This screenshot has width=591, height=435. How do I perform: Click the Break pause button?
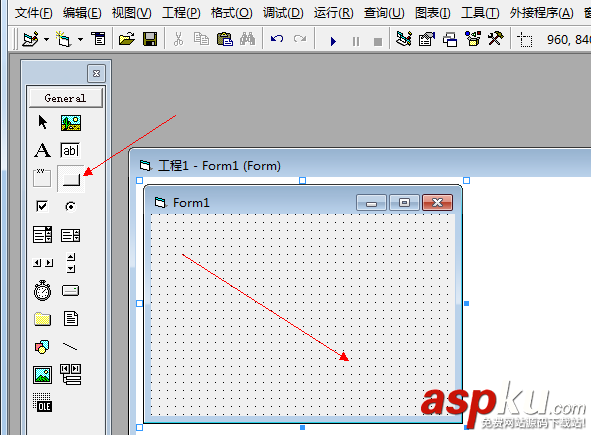[356, 41]
